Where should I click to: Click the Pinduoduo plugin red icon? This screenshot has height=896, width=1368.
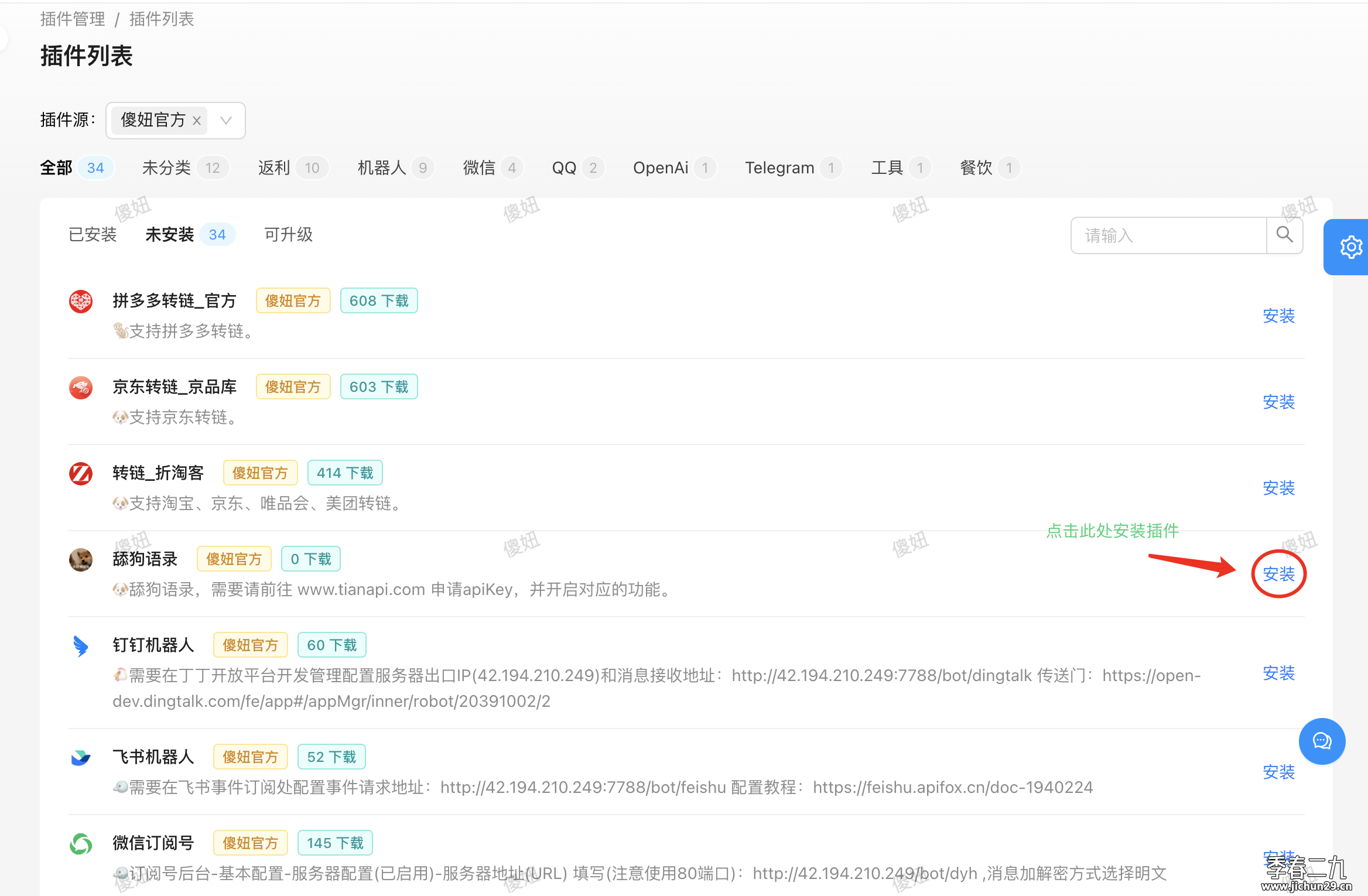[81, 302]
